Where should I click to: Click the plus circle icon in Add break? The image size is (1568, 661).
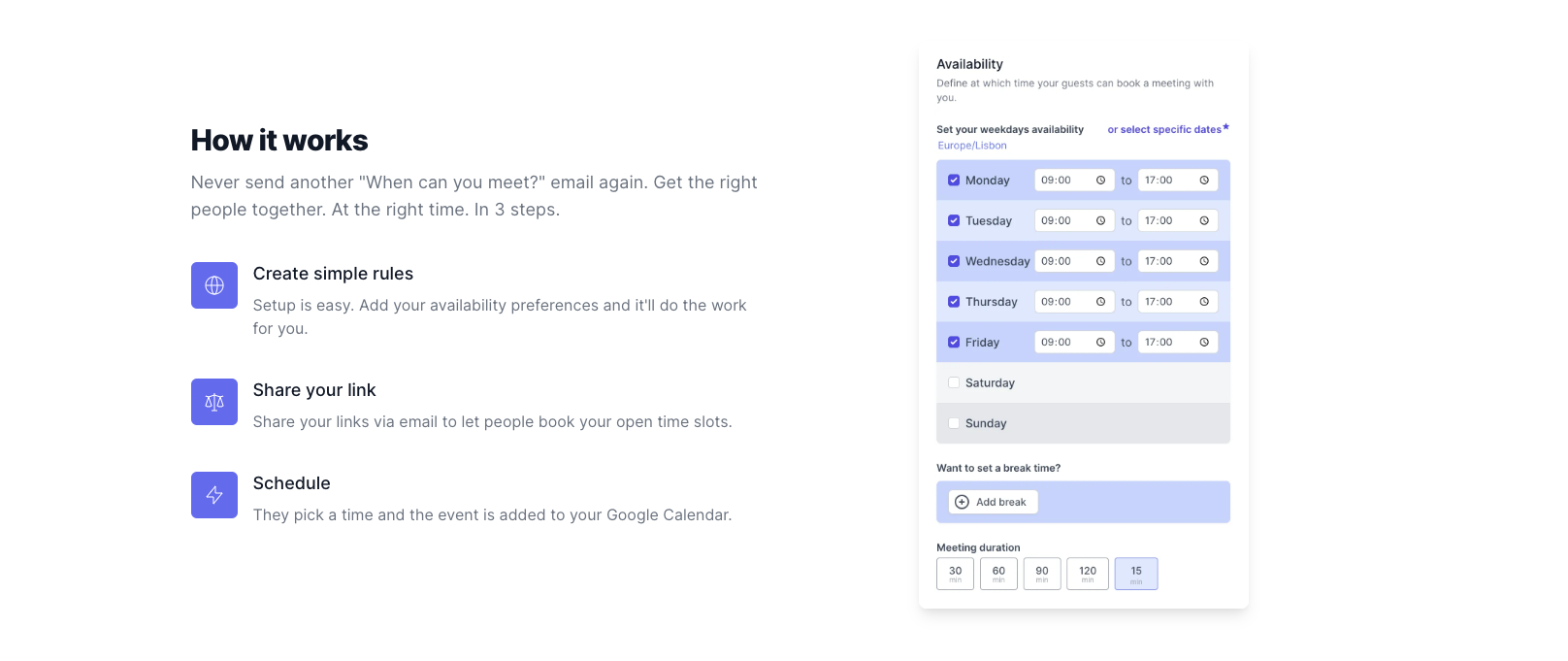tap(962, 502)
